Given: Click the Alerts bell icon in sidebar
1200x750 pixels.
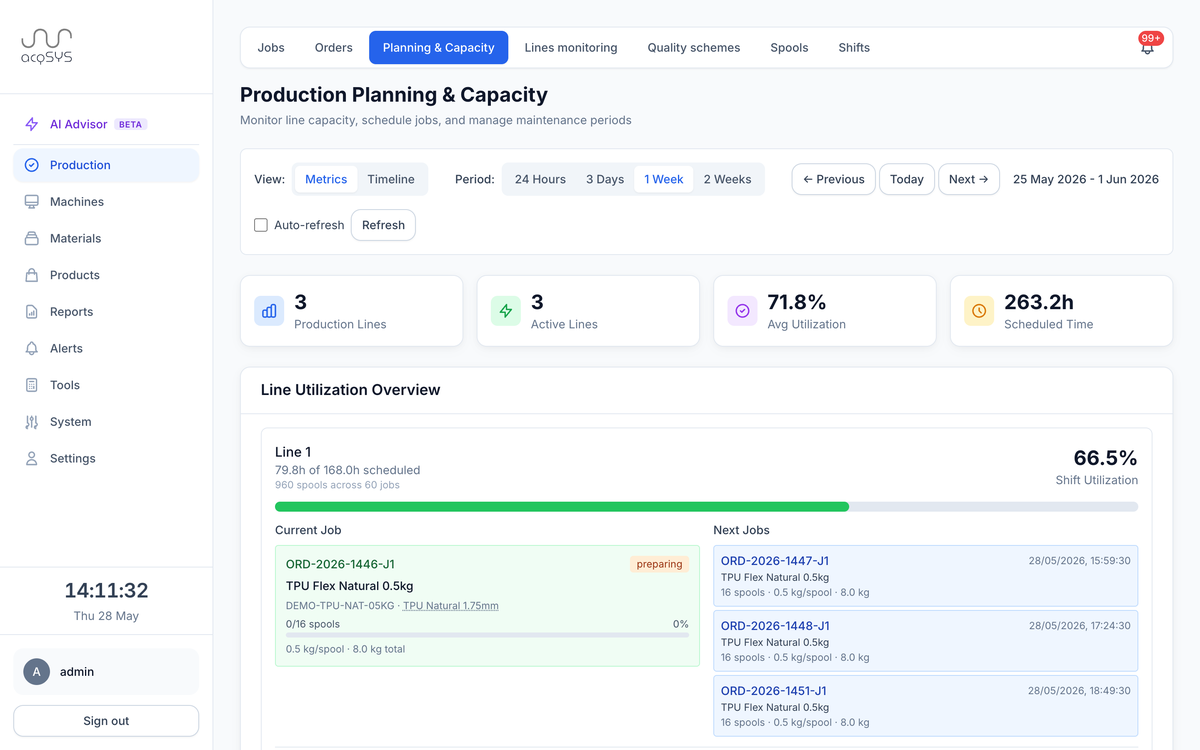Looking at the screenshot, I should click(32, 348).
